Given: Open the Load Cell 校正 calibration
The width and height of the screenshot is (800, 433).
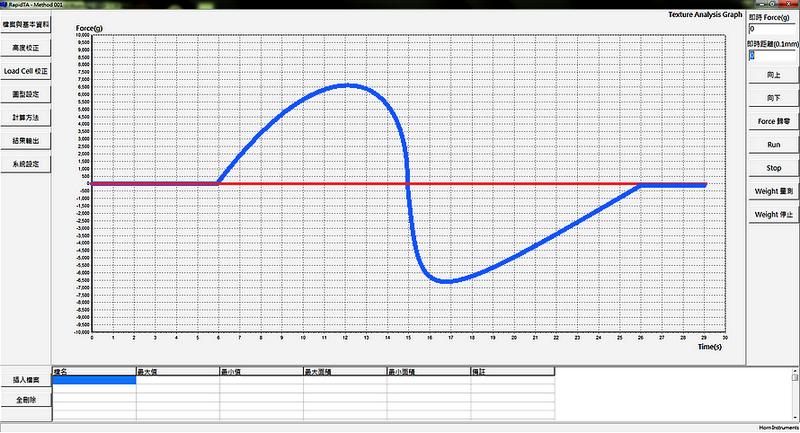Looking at the screenshot, I should click(27, 71).
